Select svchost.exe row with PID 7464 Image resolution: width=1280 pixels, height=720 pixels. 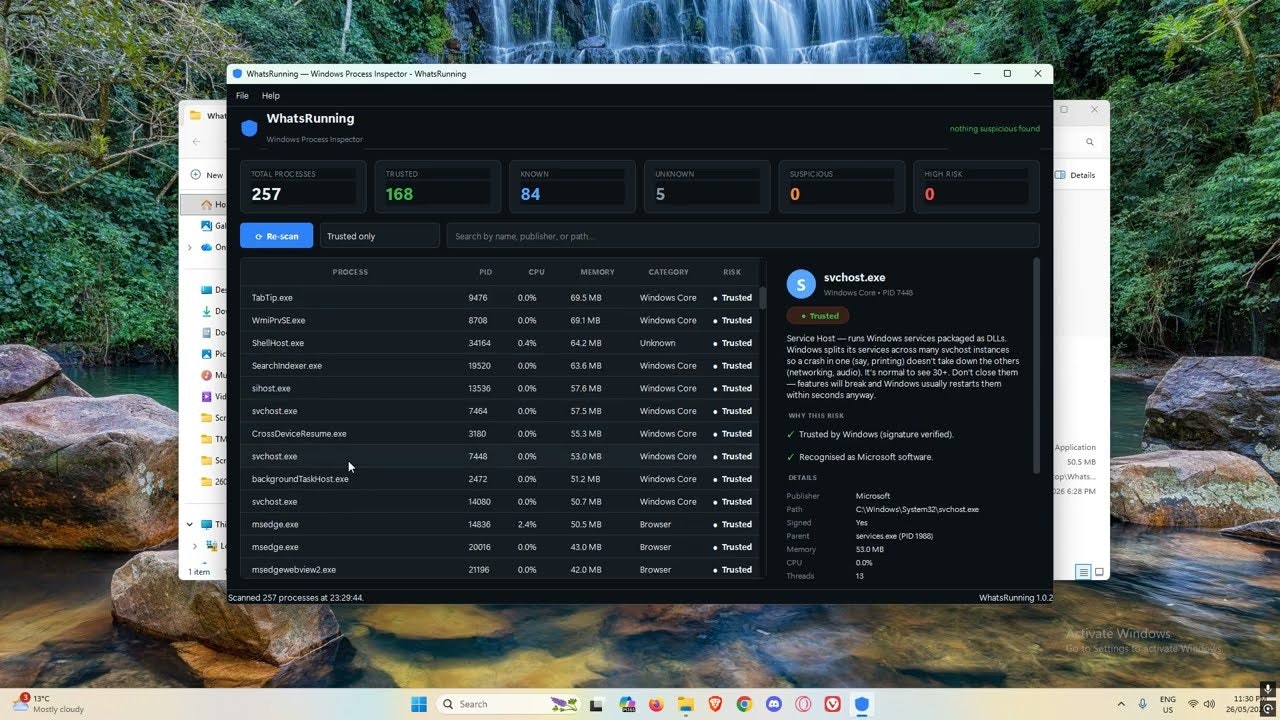500,411
